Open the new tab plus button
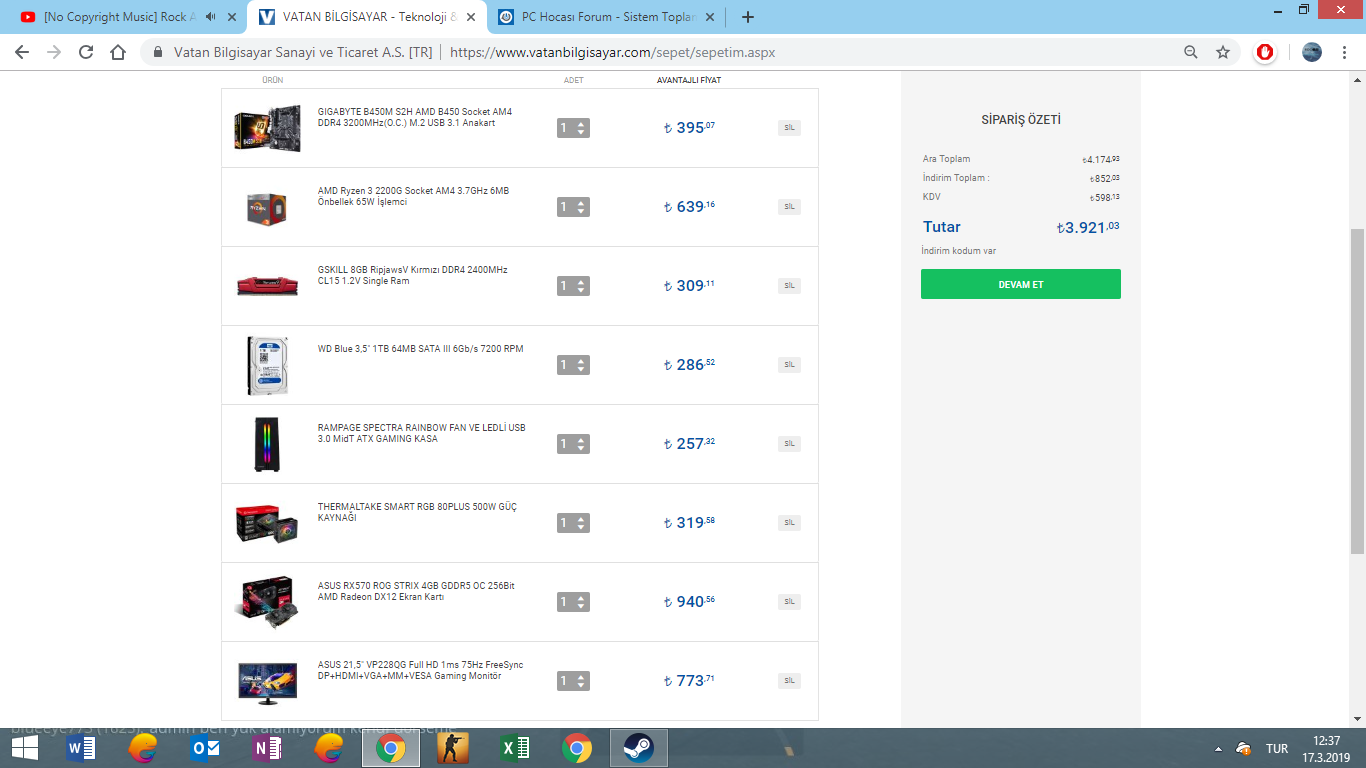 point(748,17)
